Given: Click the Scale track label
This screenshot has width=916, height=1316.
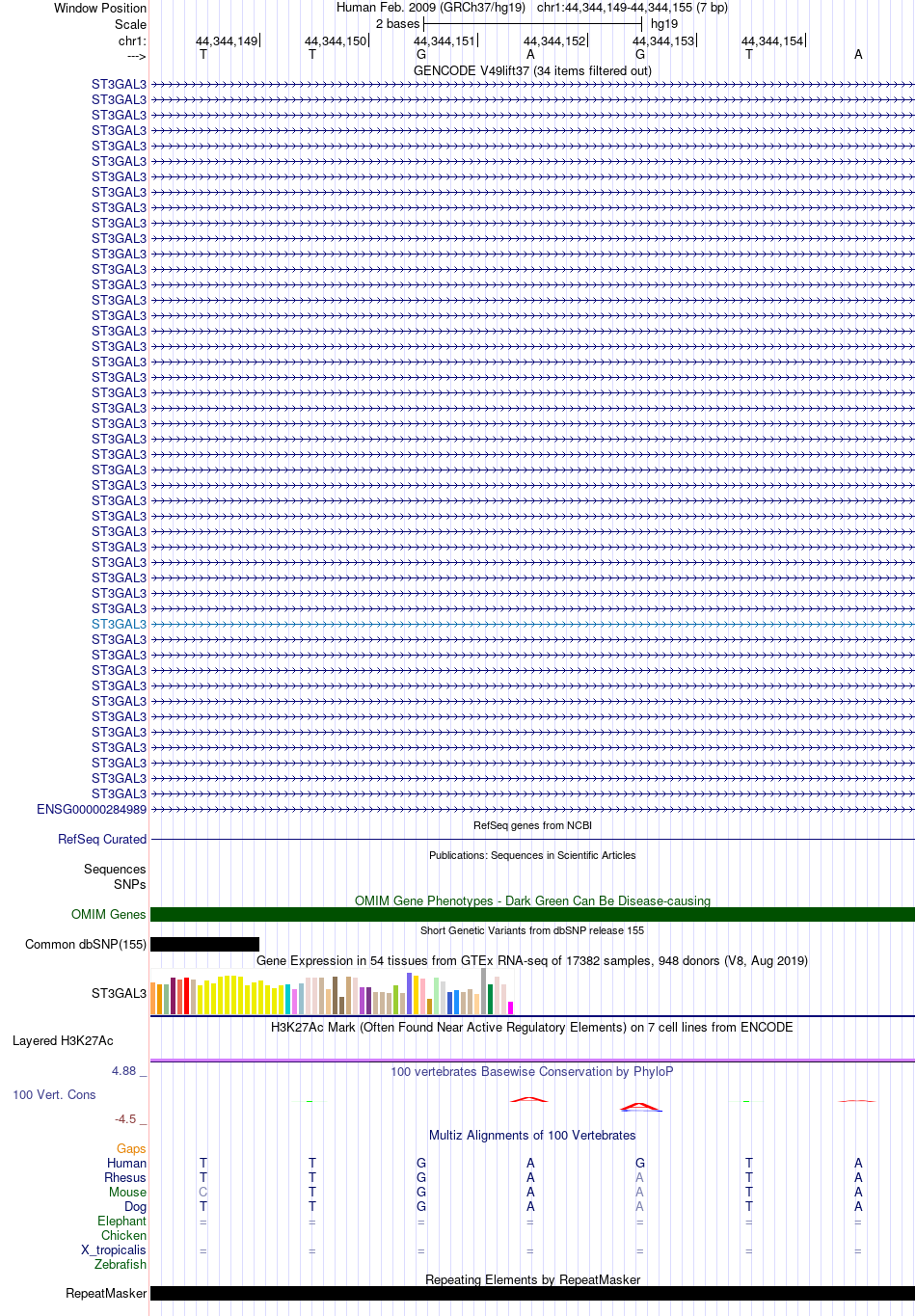Looking at the screenshot, I should 131,24.
